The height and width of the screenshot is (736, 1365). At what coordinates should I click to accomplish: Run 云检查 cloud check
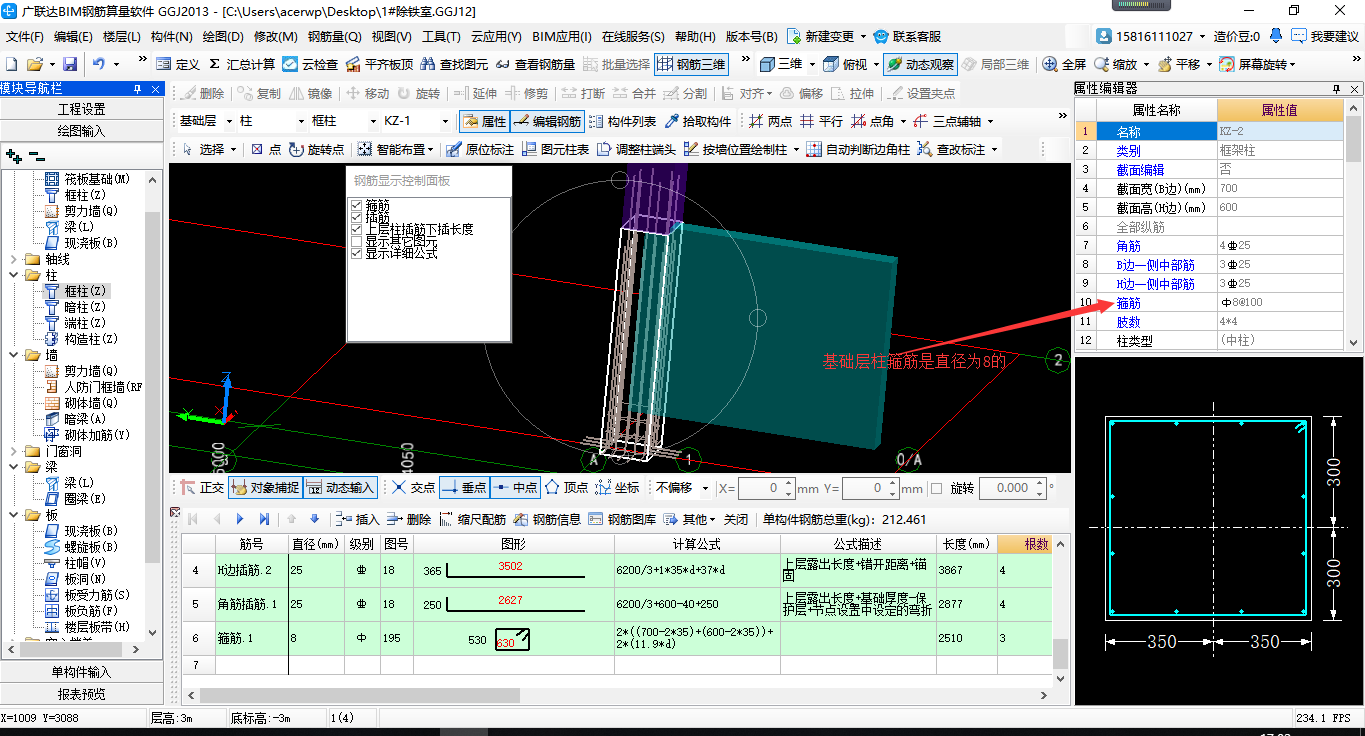[311, 64]
